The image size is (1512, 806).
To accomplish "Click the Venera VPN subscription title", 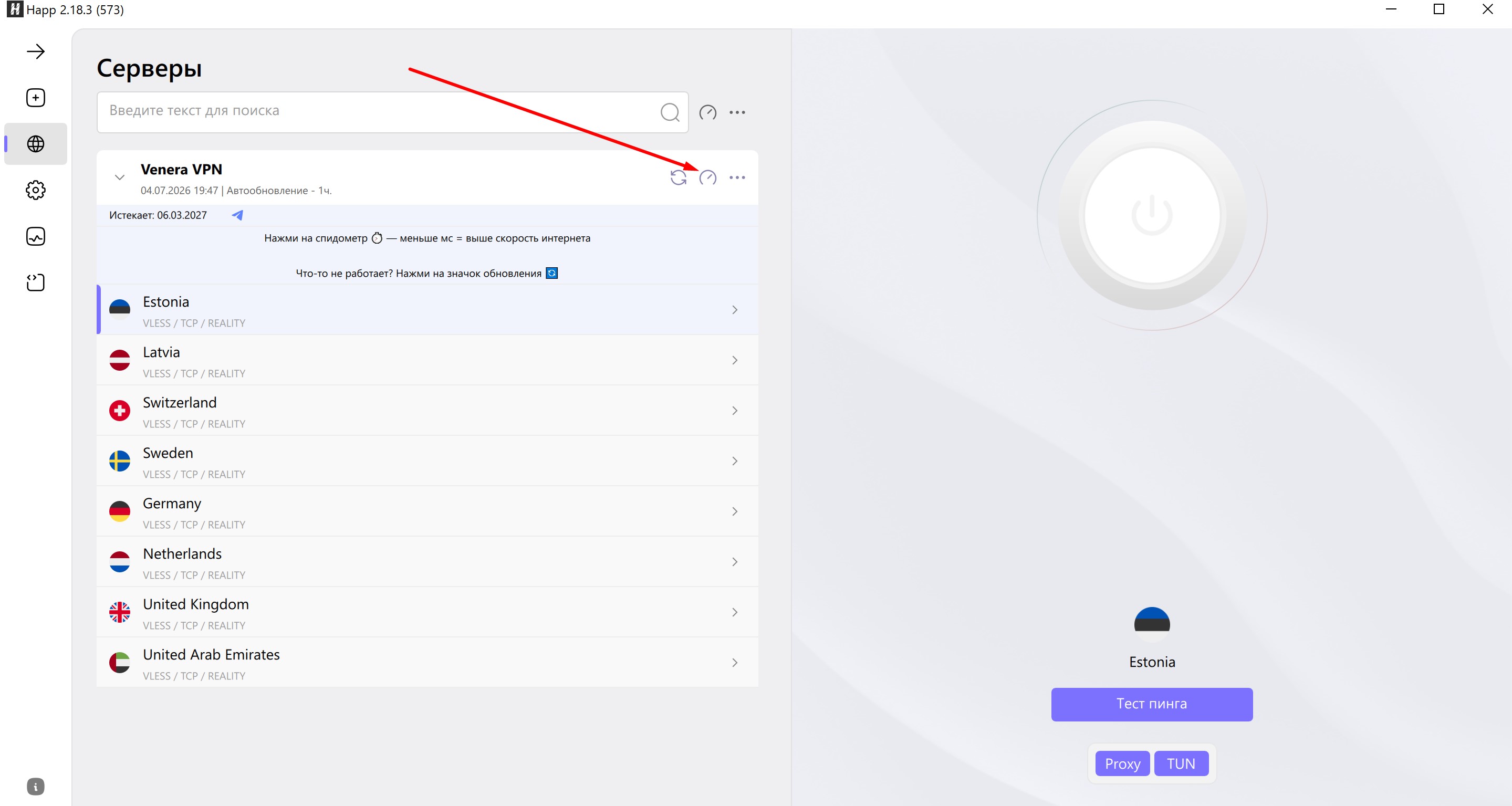I will click(x=181, y=170).
